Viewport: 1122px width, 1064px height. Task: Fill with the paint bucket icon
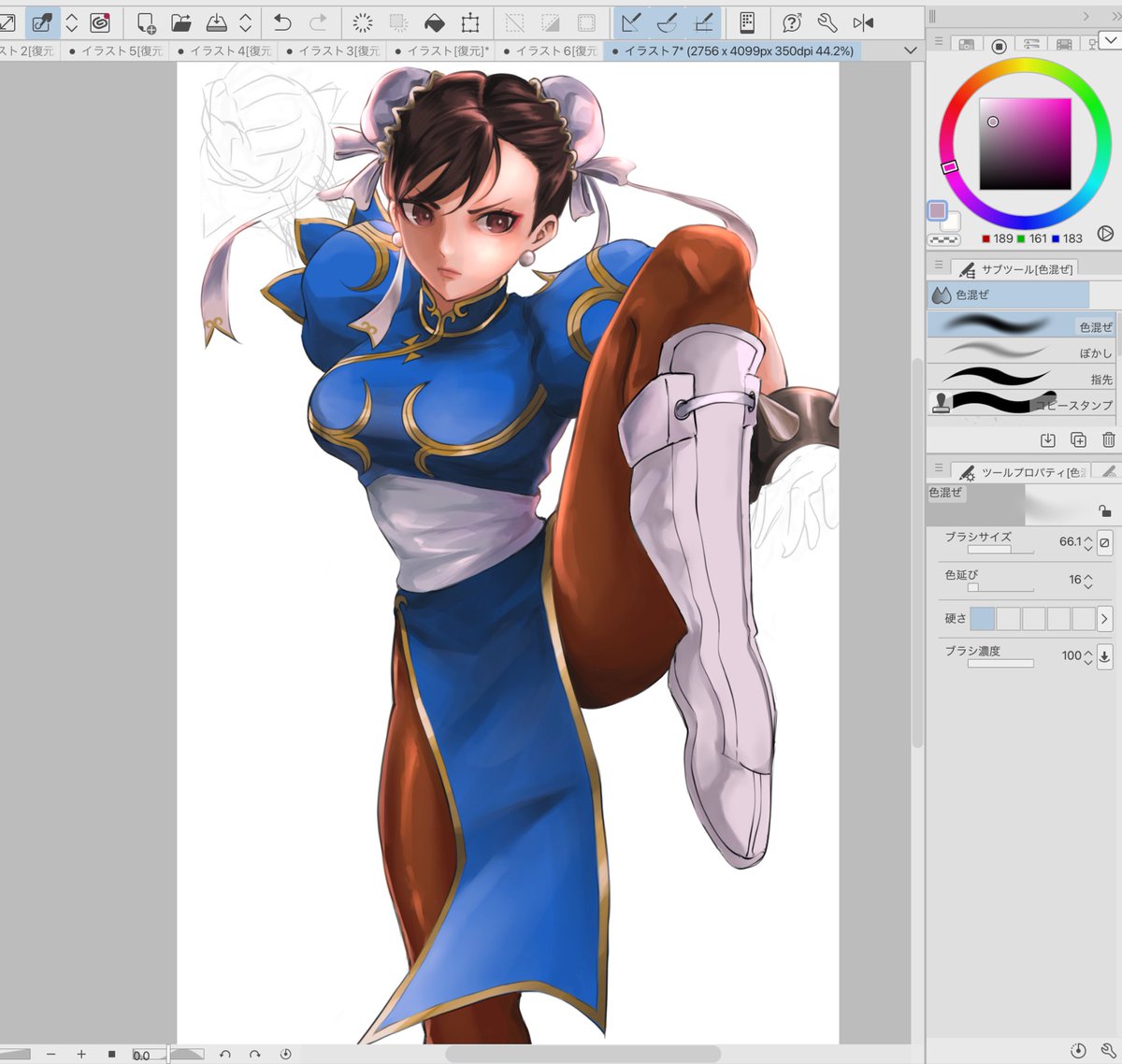(435, 22)
